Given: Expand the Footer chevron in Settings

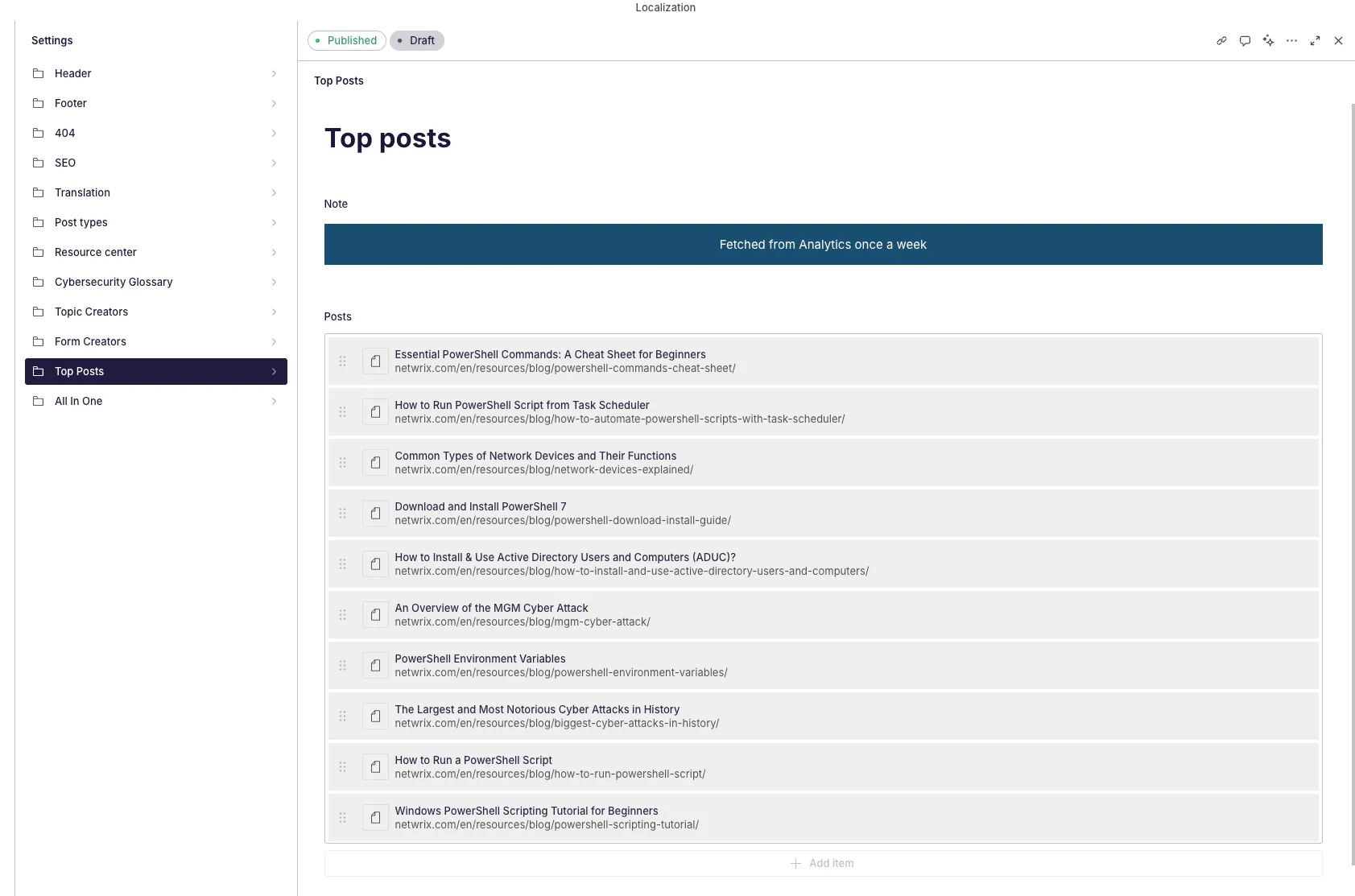Looking at the screenshot, I should pos(274,103).
